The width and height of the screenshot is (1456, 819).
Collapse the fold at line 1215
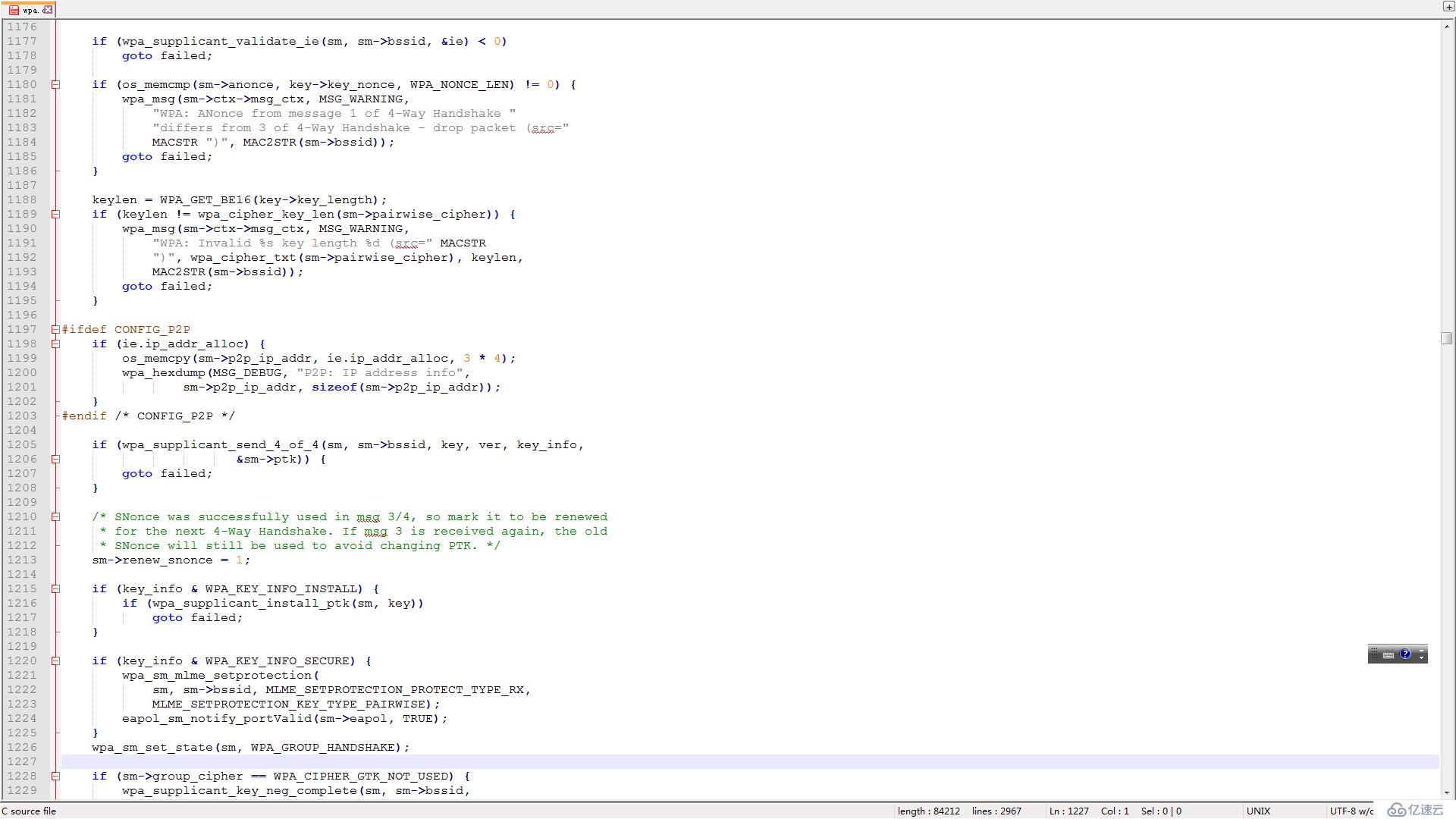[x=55, y=588]
